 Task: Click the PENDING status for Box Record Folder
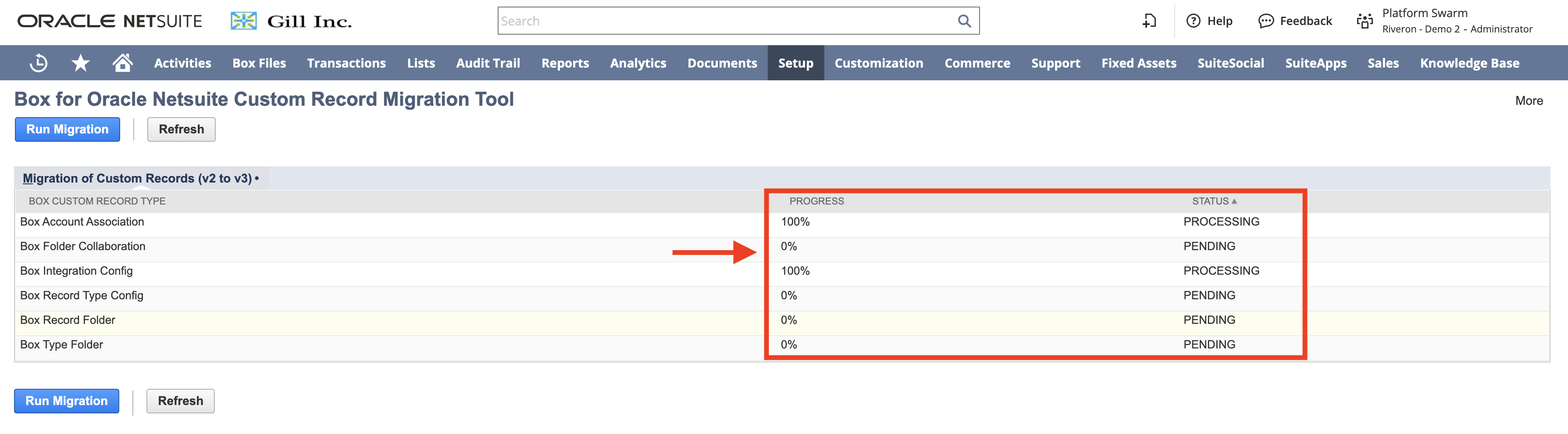1209,320
